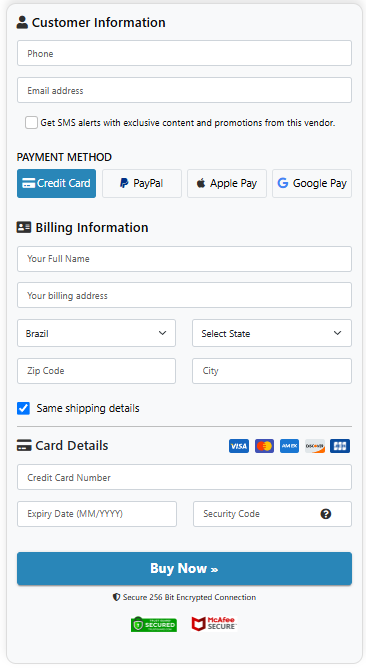The height and width of the screenshot is (668, 366).
Task: Click the McAfee Secure badge
Action: click(x=214, y=624)
